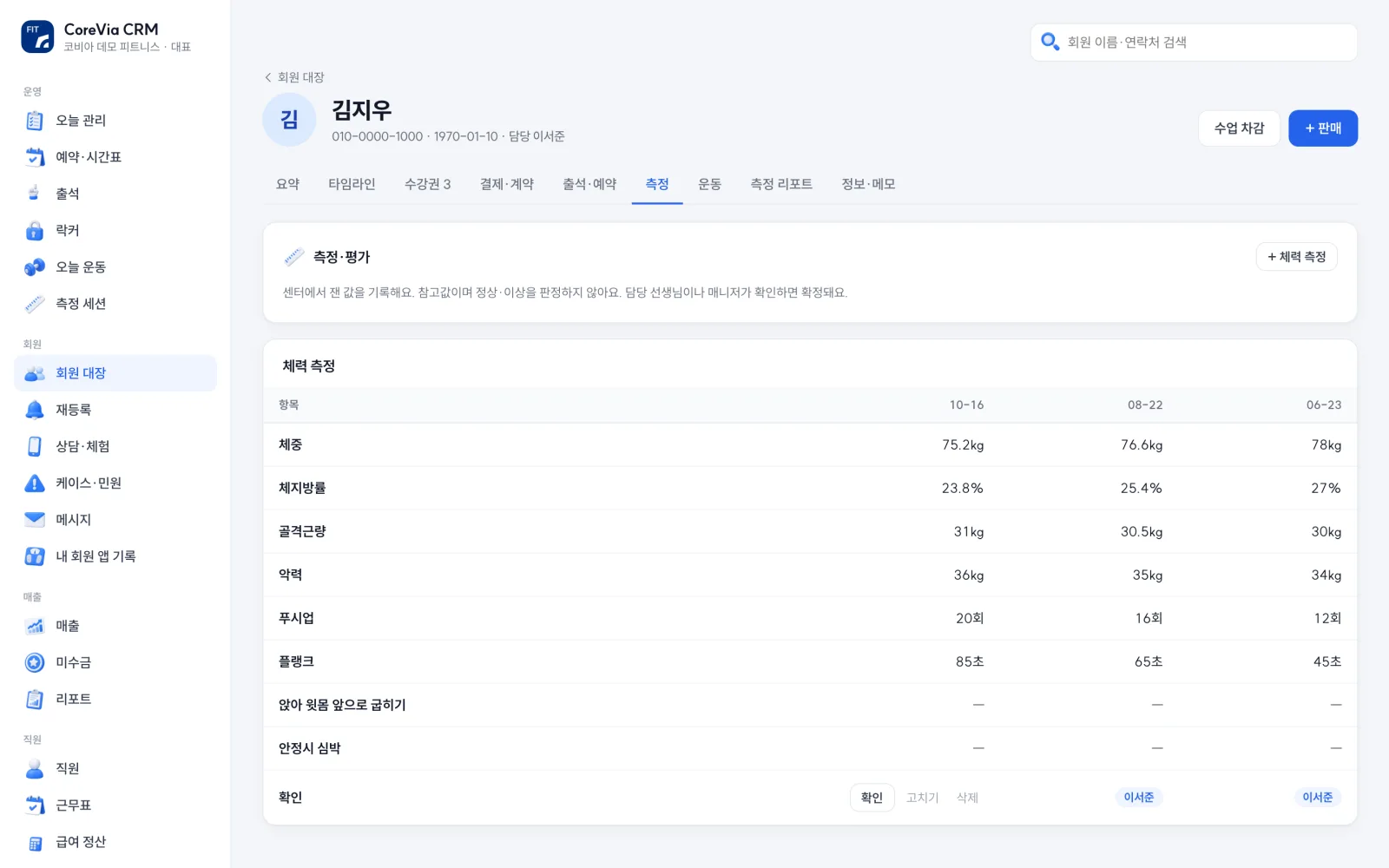The image size is (1389, 868).
Task: Go back via 회원 대장 breadcrumb chevron
Action: click(268, 77)
